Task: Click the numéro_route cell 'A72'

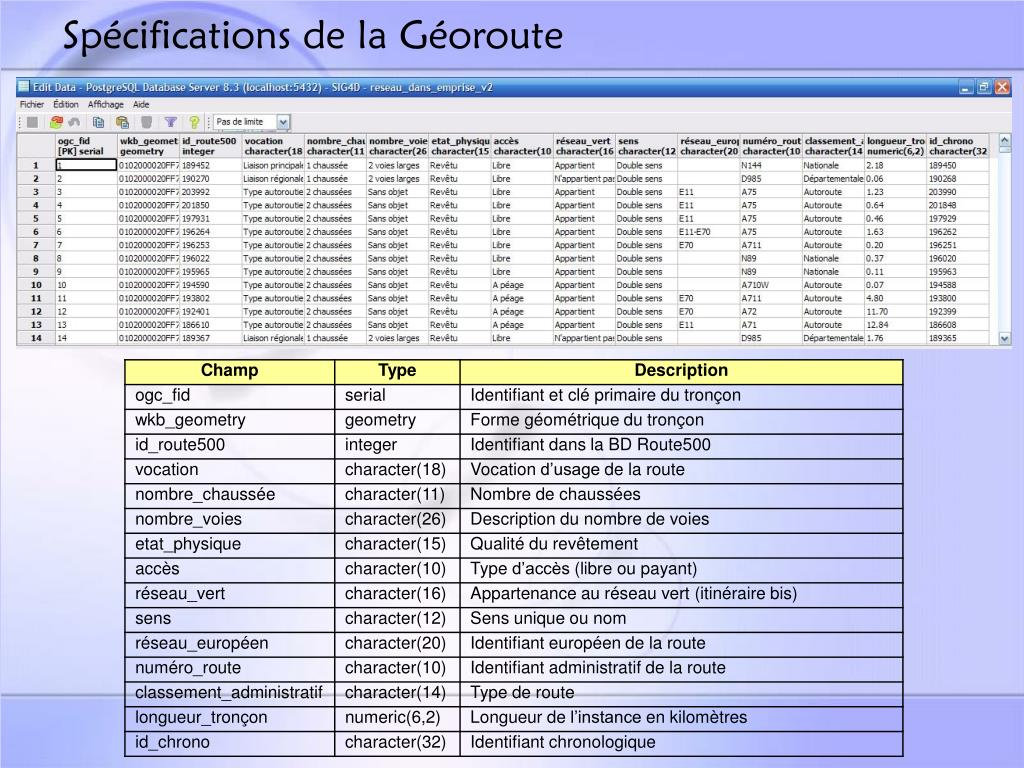Action: pos(771,312)
